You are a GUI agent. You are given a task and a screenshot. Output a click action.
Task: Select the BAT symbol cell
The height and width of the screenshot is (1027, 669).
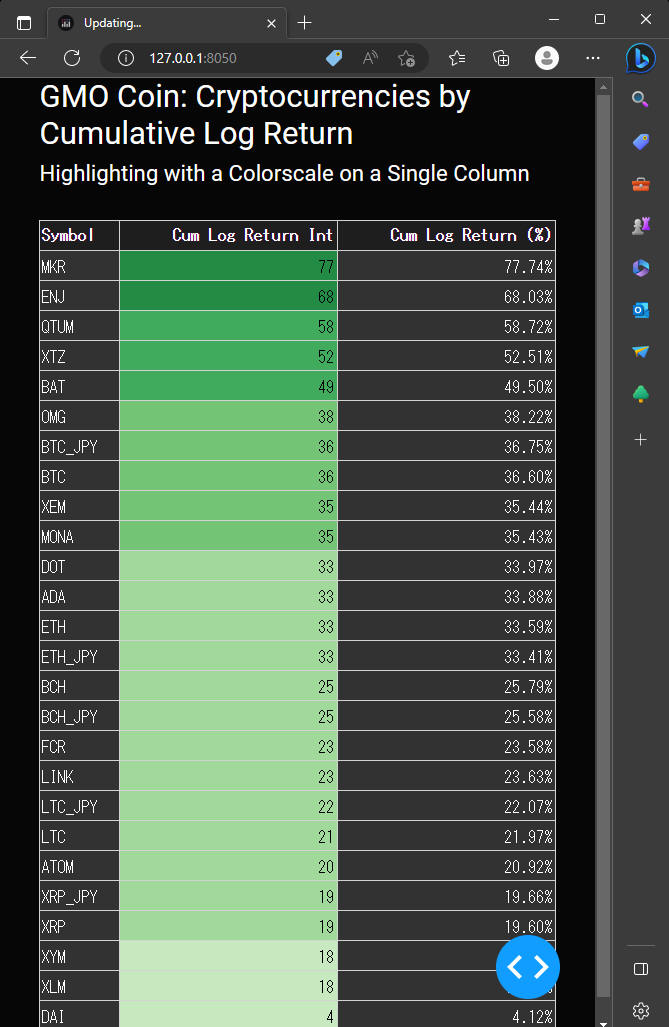click(x=79, y=386)
